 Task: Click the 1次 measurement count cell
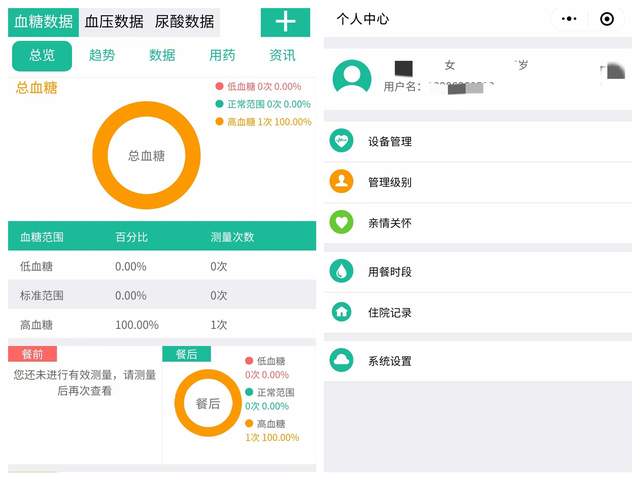tap(219, 324)
